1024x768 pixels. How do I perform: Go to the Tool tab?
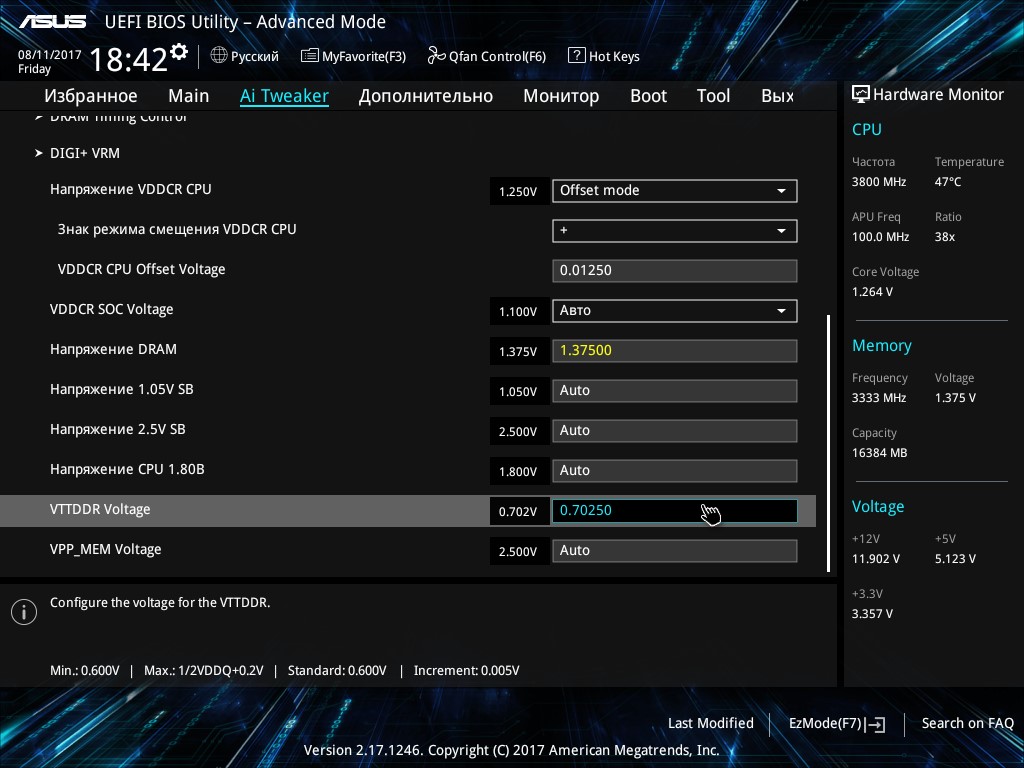(x=713, y=96)
